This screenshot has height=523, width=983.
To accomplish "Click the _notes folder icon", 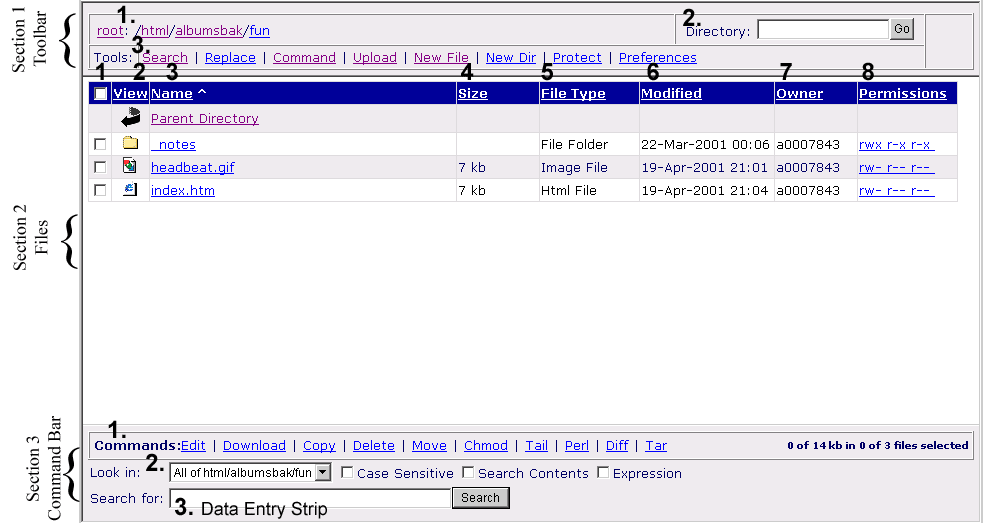I will [x=130, y=143].
